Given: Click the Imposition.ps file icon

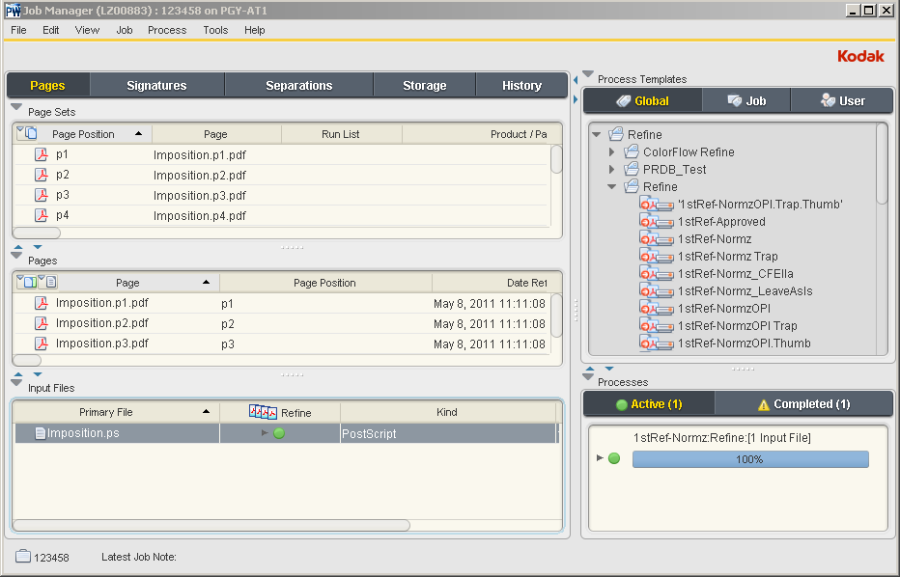Looking at the screenshot, I should pos(40,434).
